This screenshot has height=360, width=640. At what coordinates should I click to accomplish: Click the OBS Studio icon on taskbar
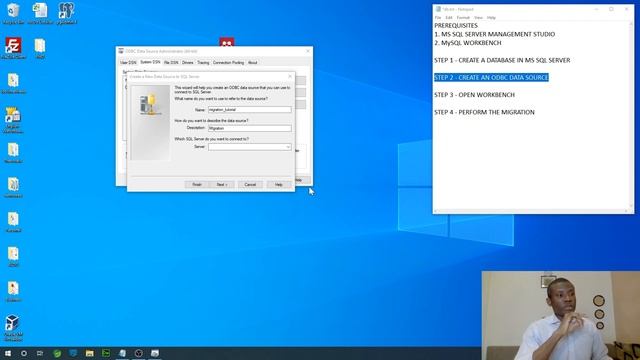[139, 353]
